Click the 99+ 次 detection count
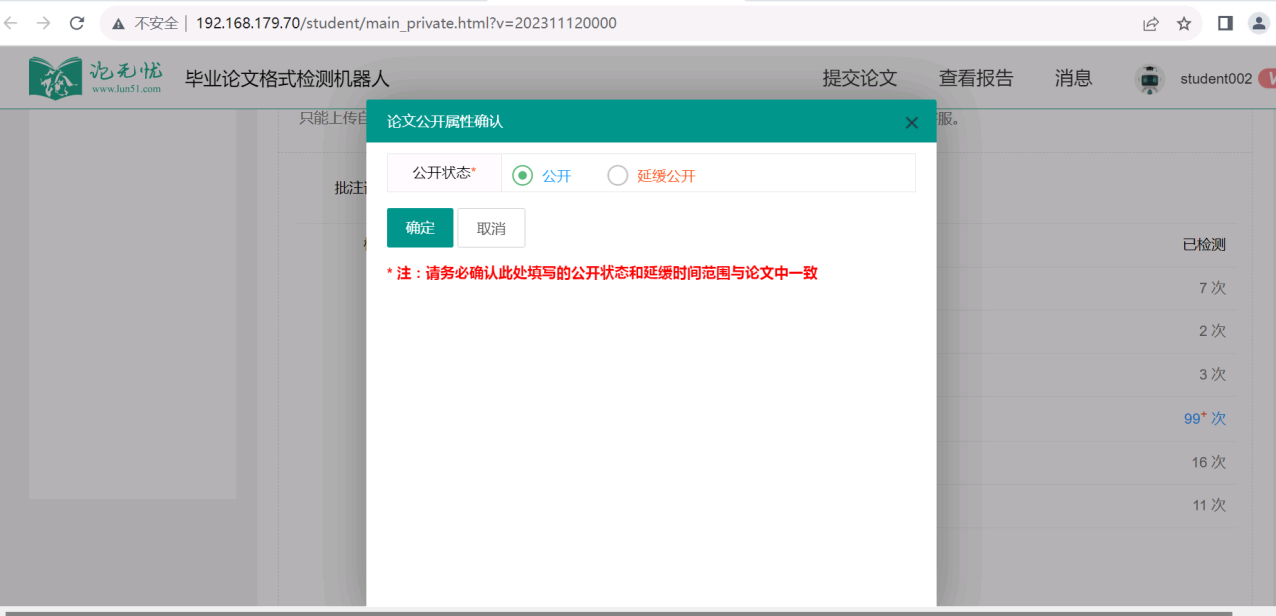This screenshot has width=1276, height=616. click(x=1204, y=418)
